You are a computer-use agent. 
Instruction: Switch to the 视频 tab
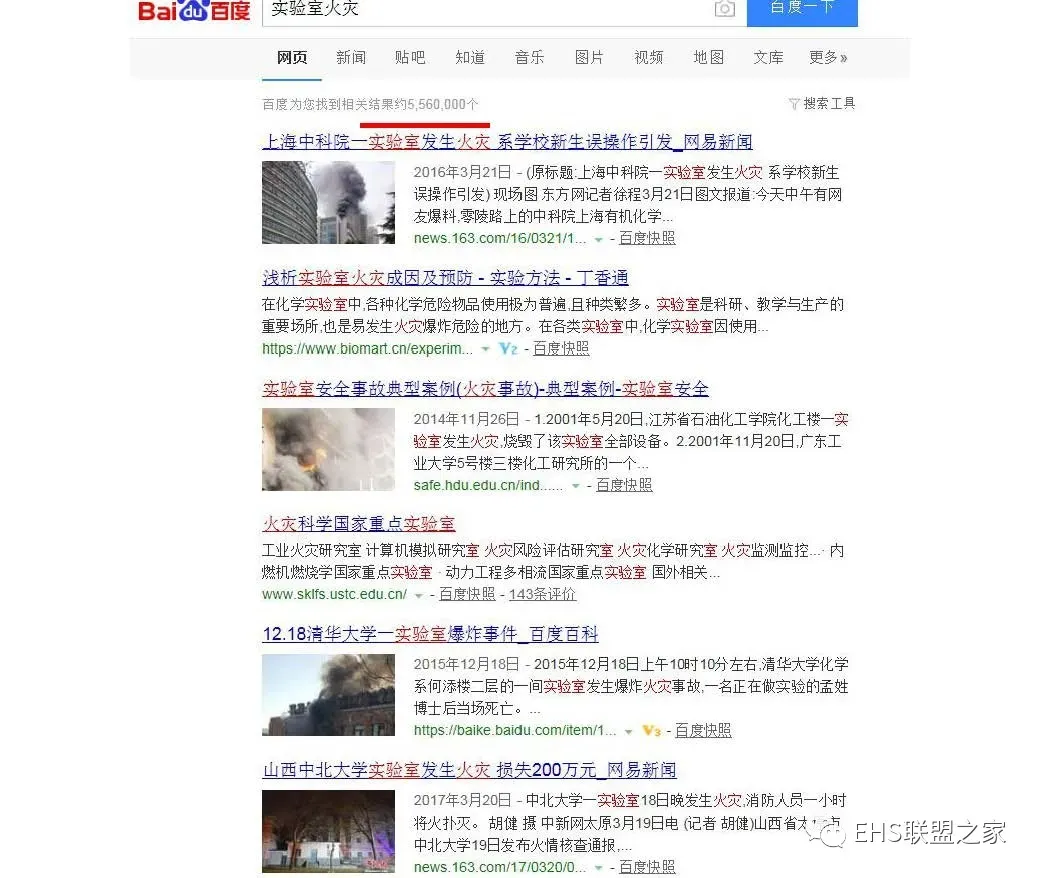(649, 58)
